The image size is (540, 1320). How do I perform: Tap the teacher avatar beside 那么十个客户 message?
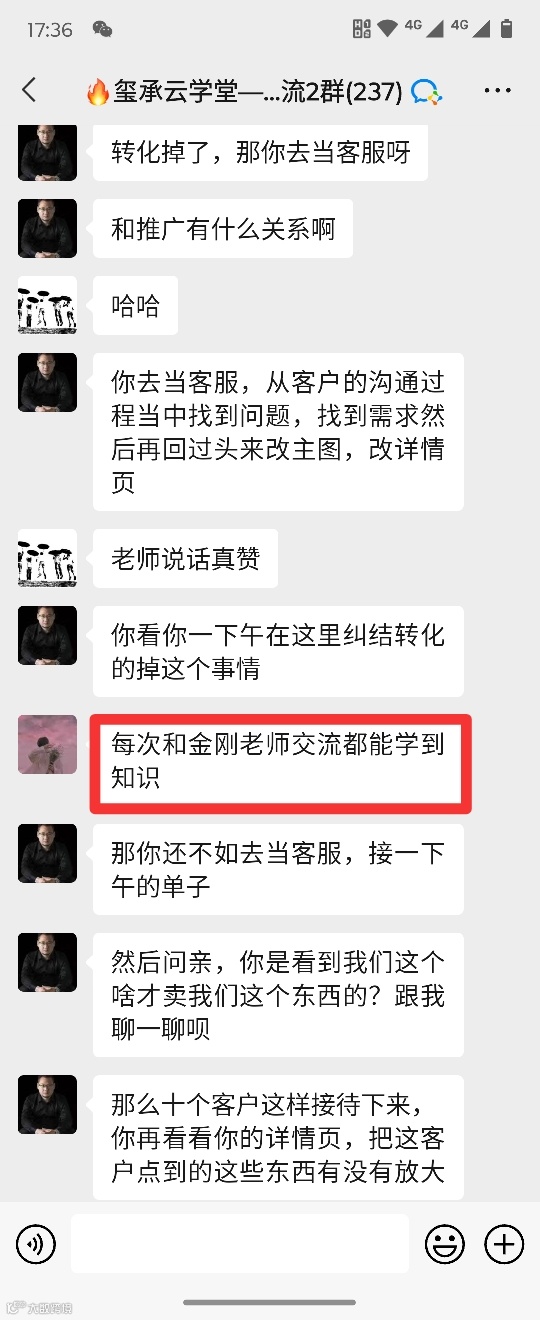47,1104
